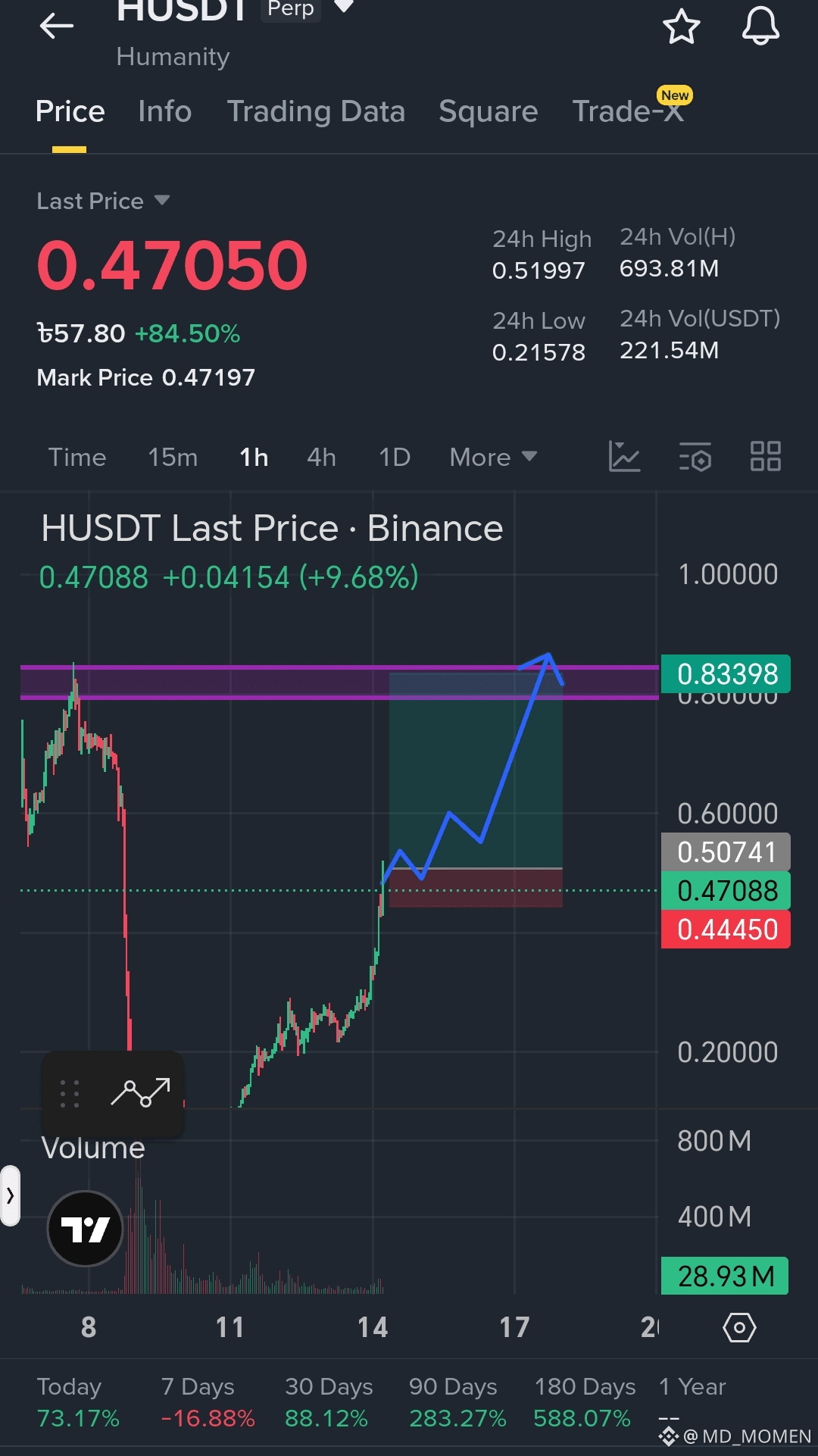Image resolution: width=818 pixels, height=1456 pixels.
Task: Switch to the Square tab
Action: 489,111
